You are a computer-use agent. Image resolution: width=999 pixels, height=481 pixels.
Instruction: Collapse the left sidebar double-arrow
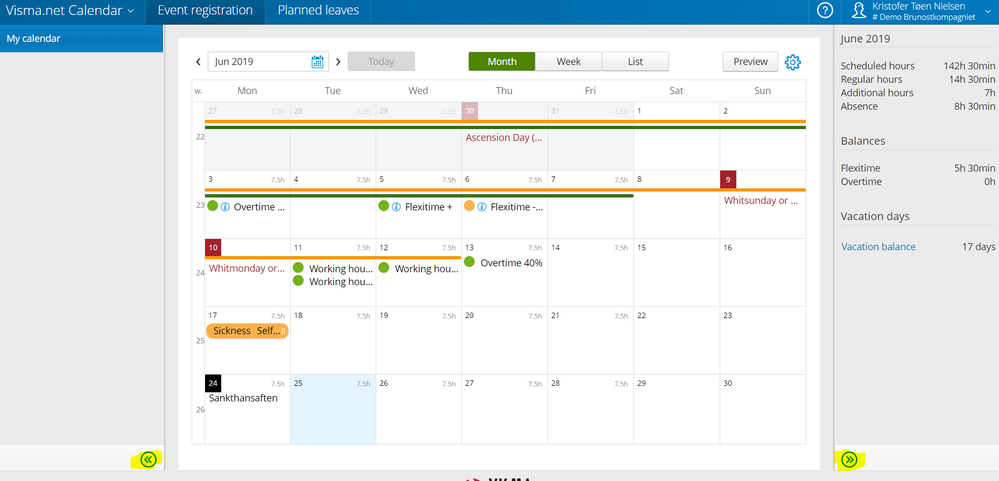click(x=148, y=459)
